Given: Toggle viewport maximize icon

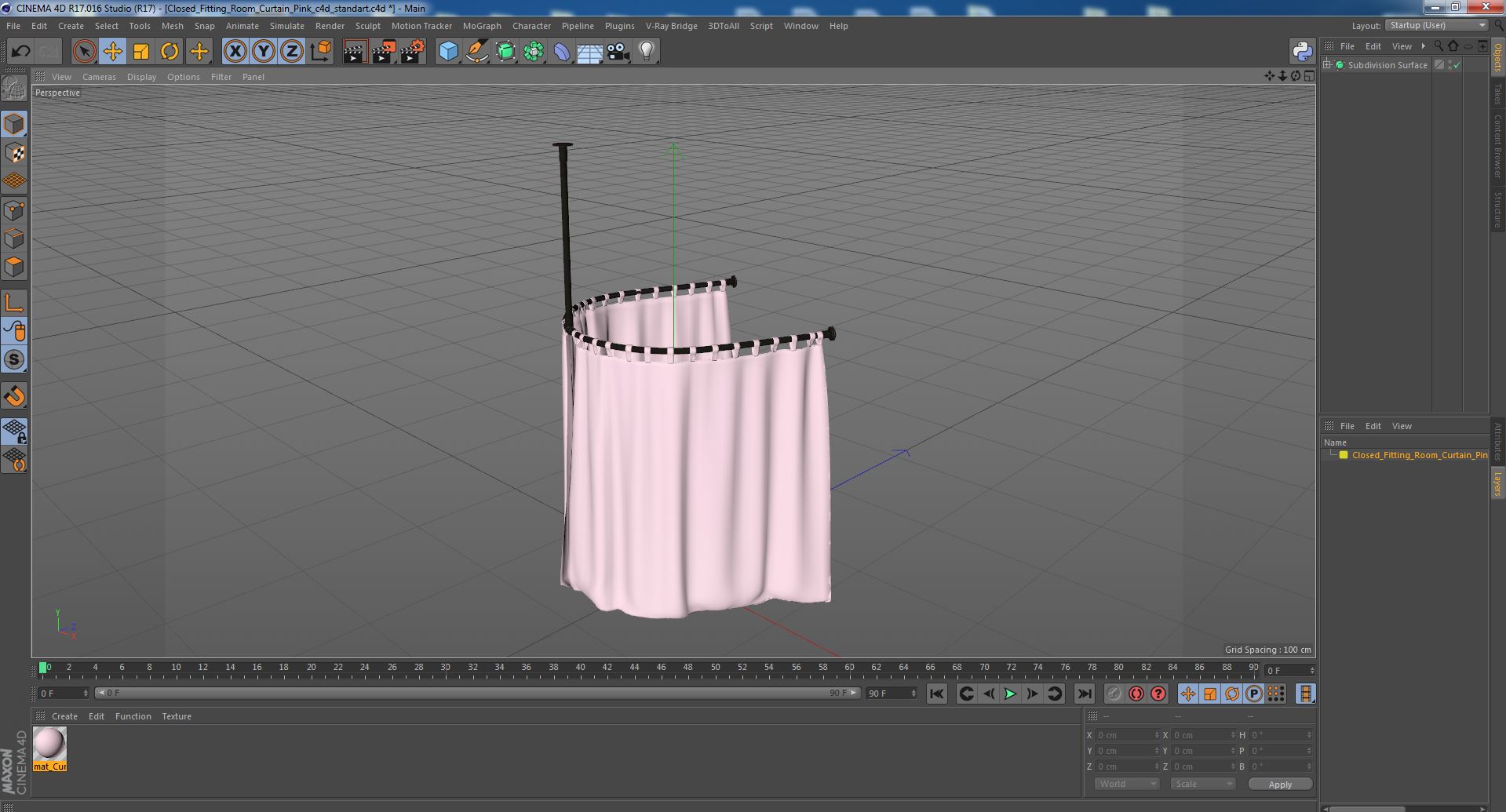Looking at the screenshot, I should click(x=1309, y=76).
